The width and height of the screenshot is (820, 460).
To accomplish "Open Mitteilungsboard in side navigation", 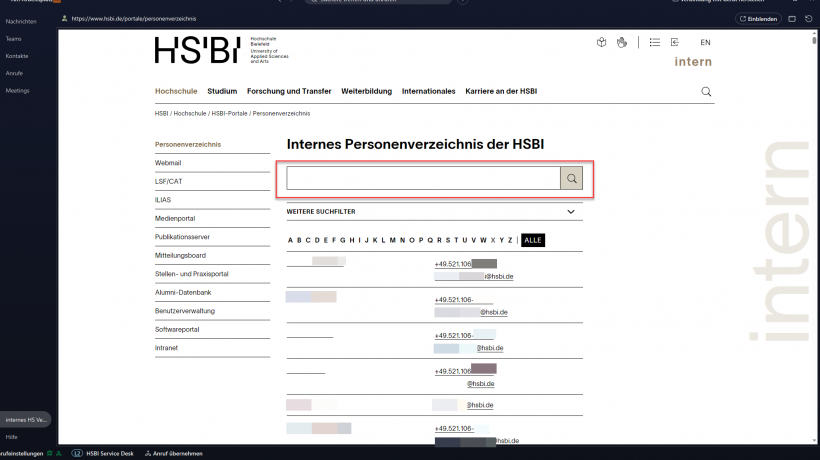I will pyautogui.click(x=180, y=256).
